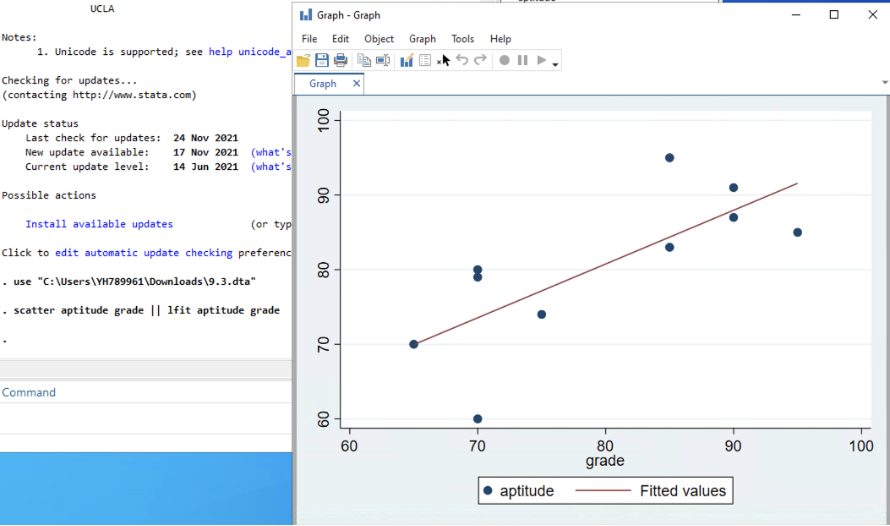Click the play recording icon
The width and height of the screenshot is (890, 526).
541,60
